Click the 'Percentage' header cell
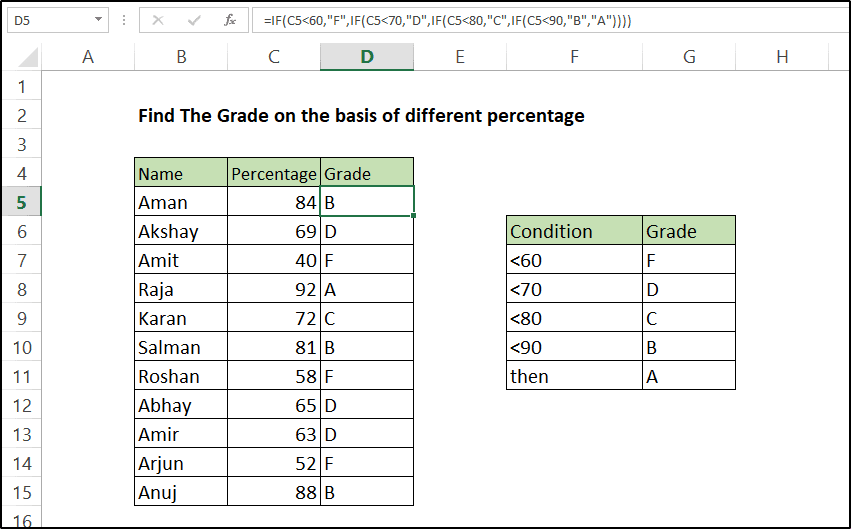The image size is (851, 529). pyautogui.click(x=274, y=173)
